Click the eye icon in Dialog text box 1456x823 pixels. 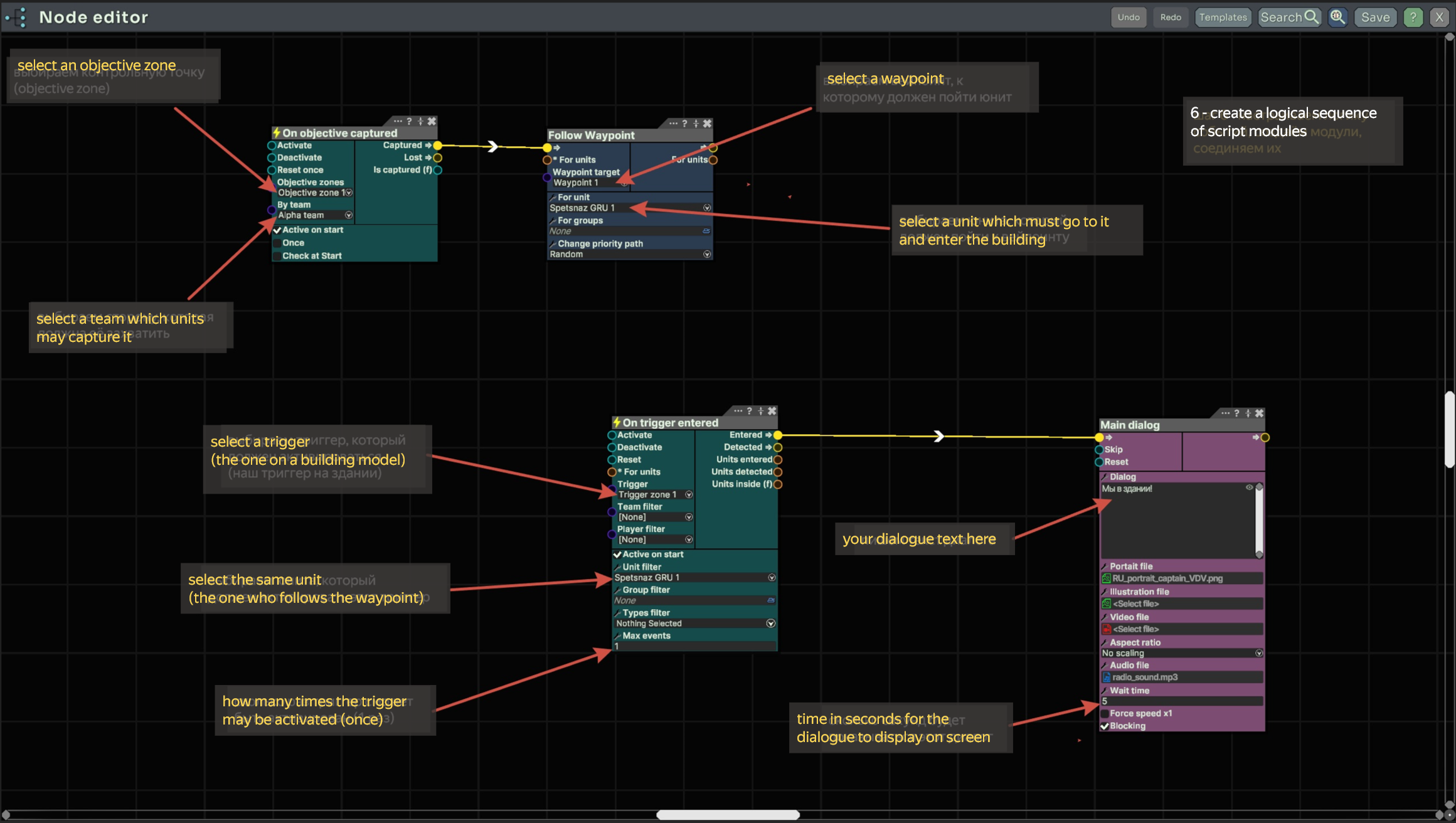tap(1249, 487)
